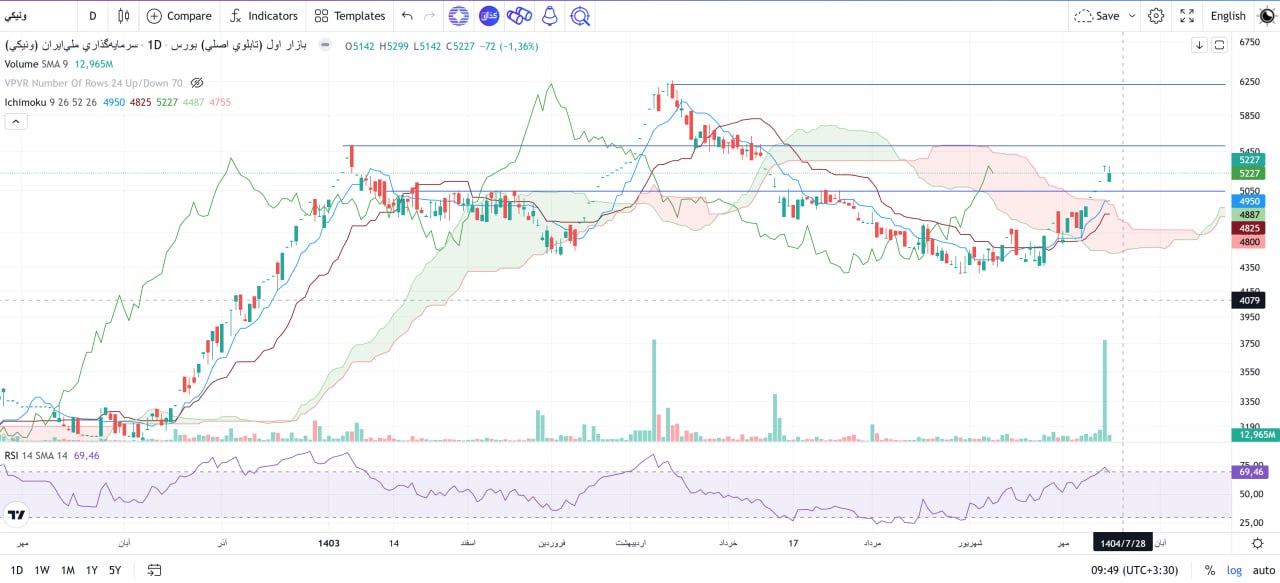Image resolution: width=1280 pixels, height=583 pixels.
Task: Select the 5Y time range
Action: 115,570
